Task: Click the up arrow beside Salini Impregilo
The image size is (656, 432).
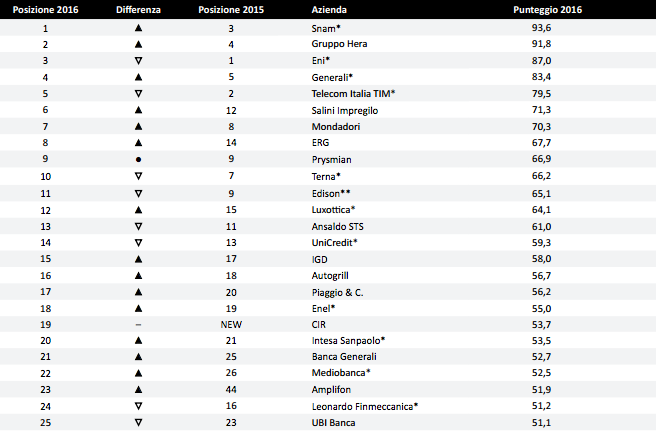Action: (x=138, y=110)
